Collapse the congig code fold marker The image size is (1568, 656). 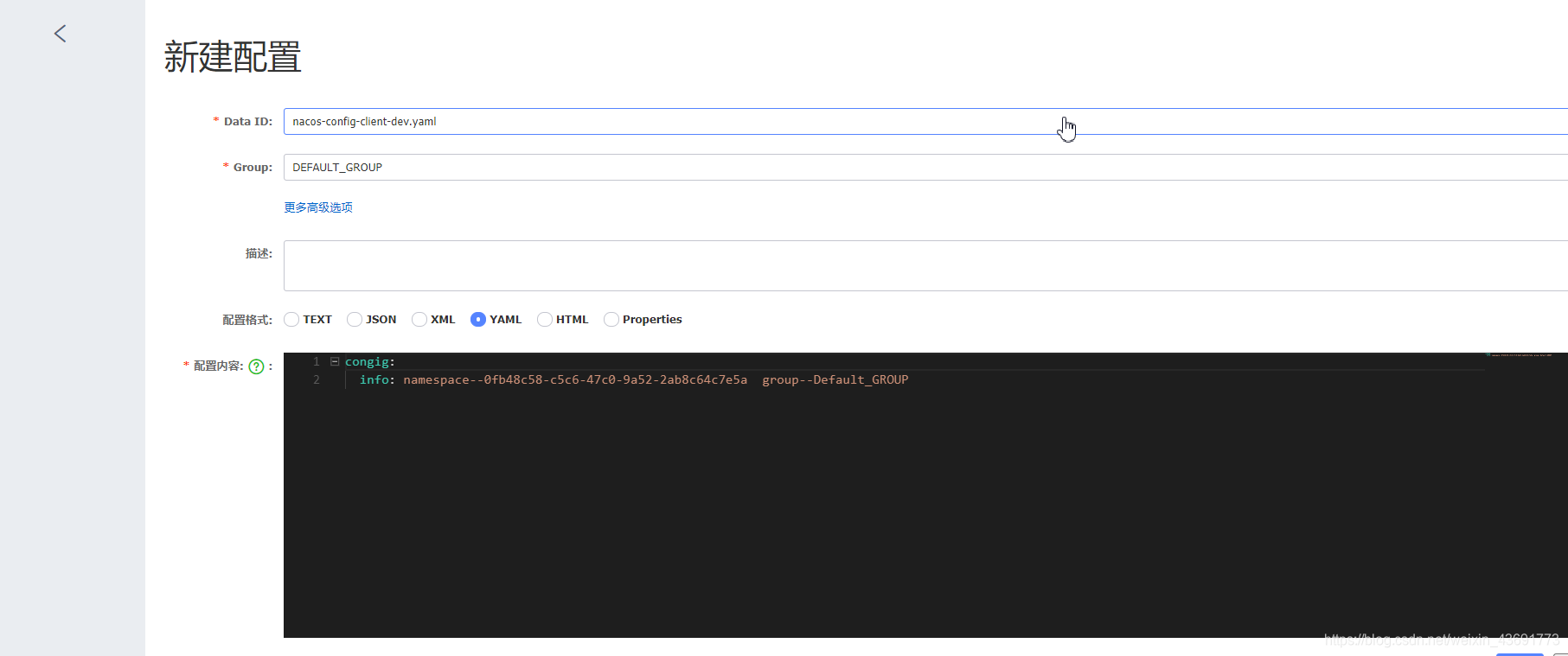335,362
